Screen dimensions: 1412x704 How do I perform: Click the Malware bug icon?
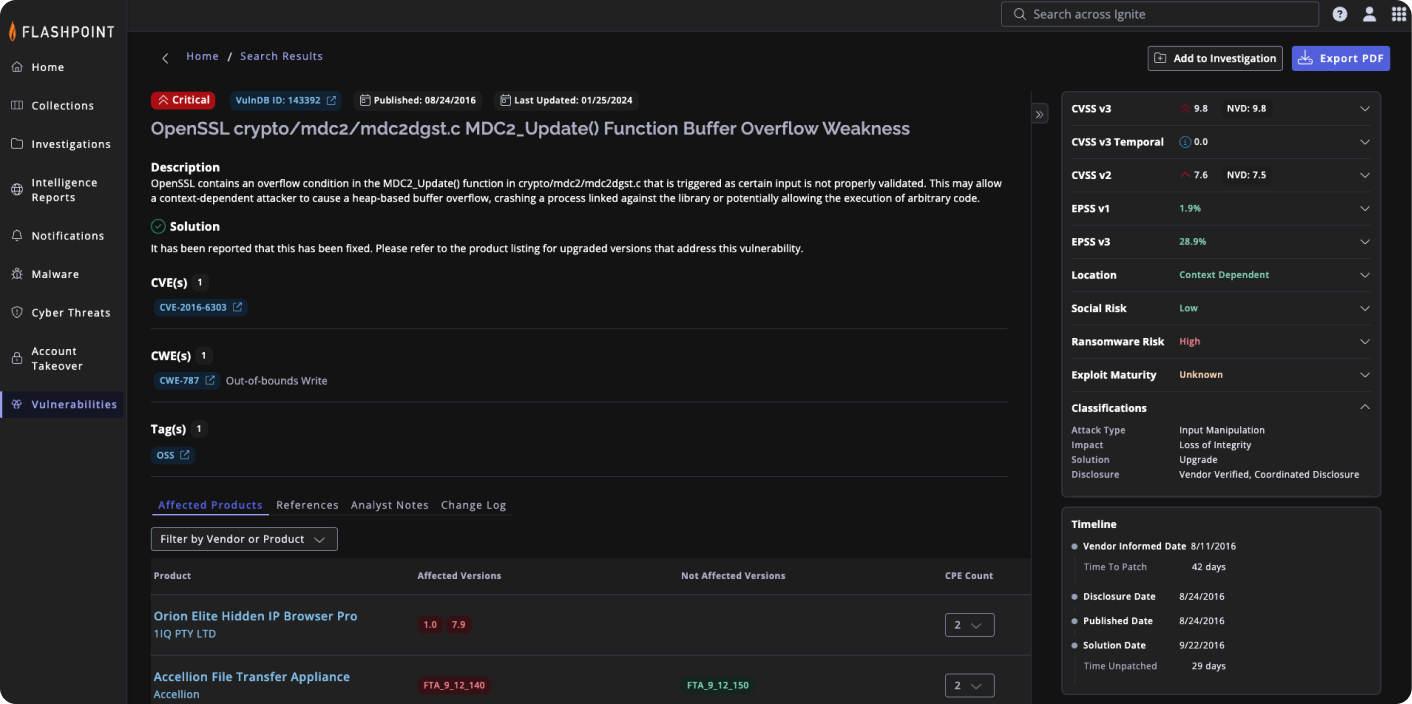coord(17,274)
